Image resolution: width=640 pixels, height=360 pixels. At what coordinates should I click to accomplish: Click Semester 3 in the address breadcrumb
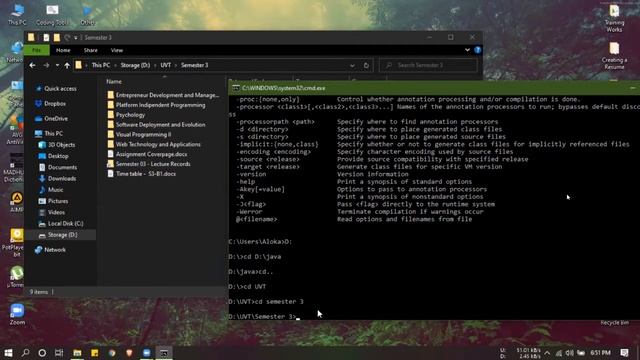pyautogui.click(x=194, y=65)
